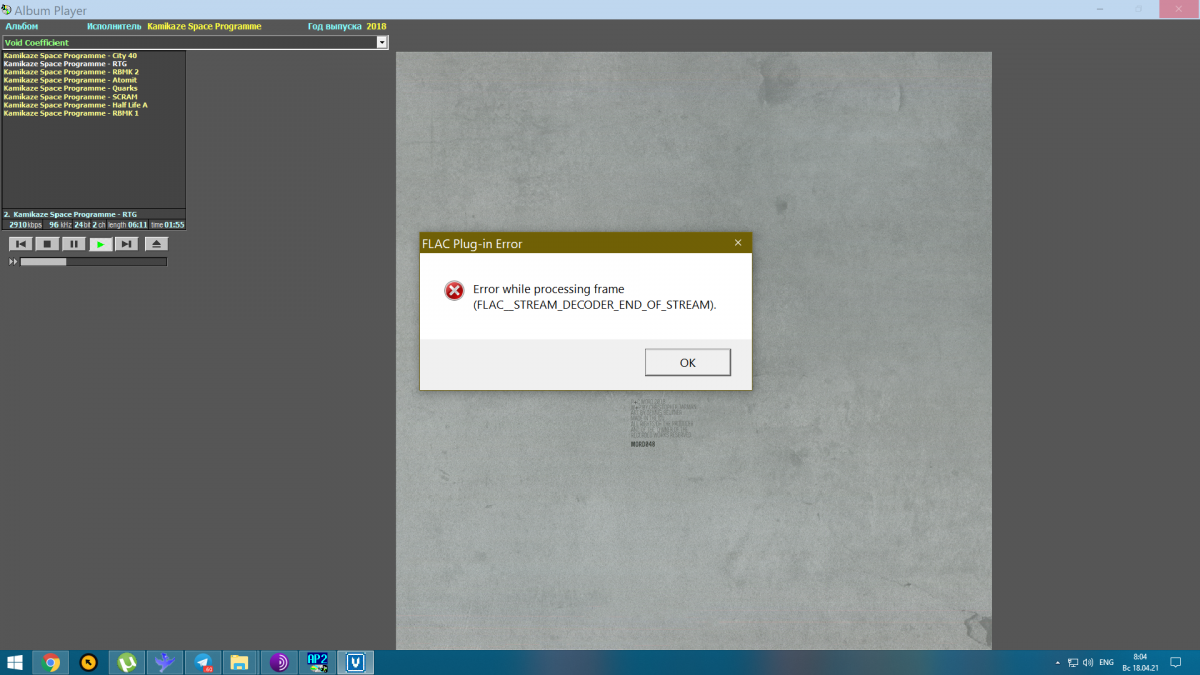Click the taskbar clock showing 8:04

tap(1139, 662)
